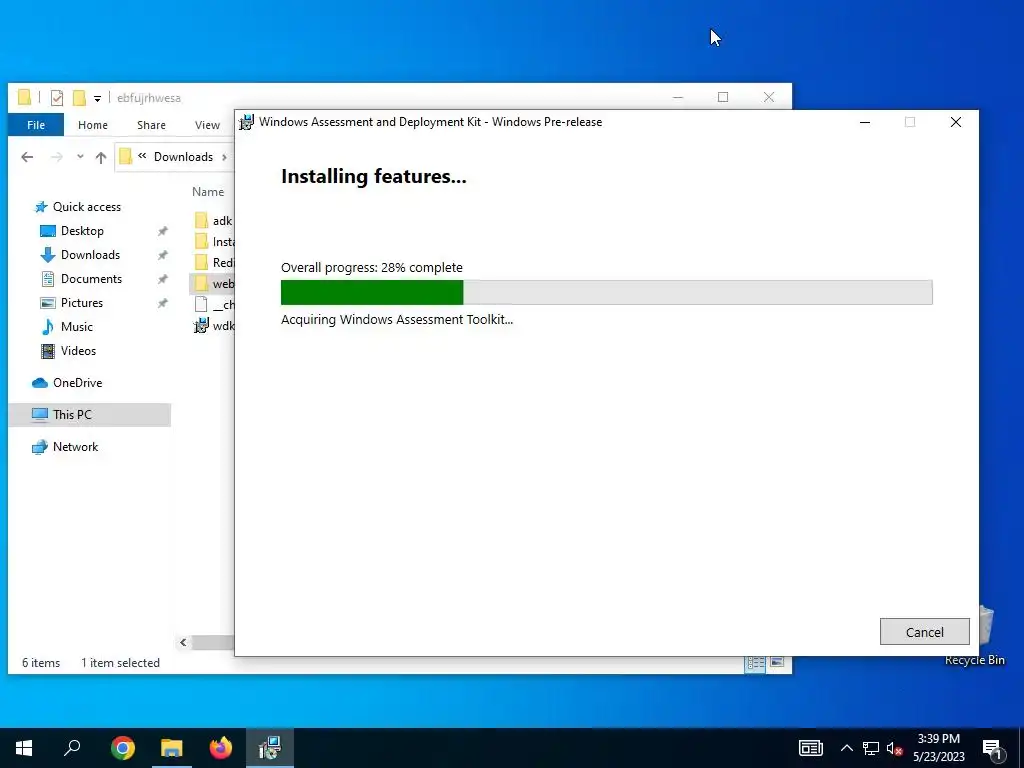Sort files by Name column
The height and width of the screenshot is (768, 1024).
pyautogui.click(x=208, y=191)
